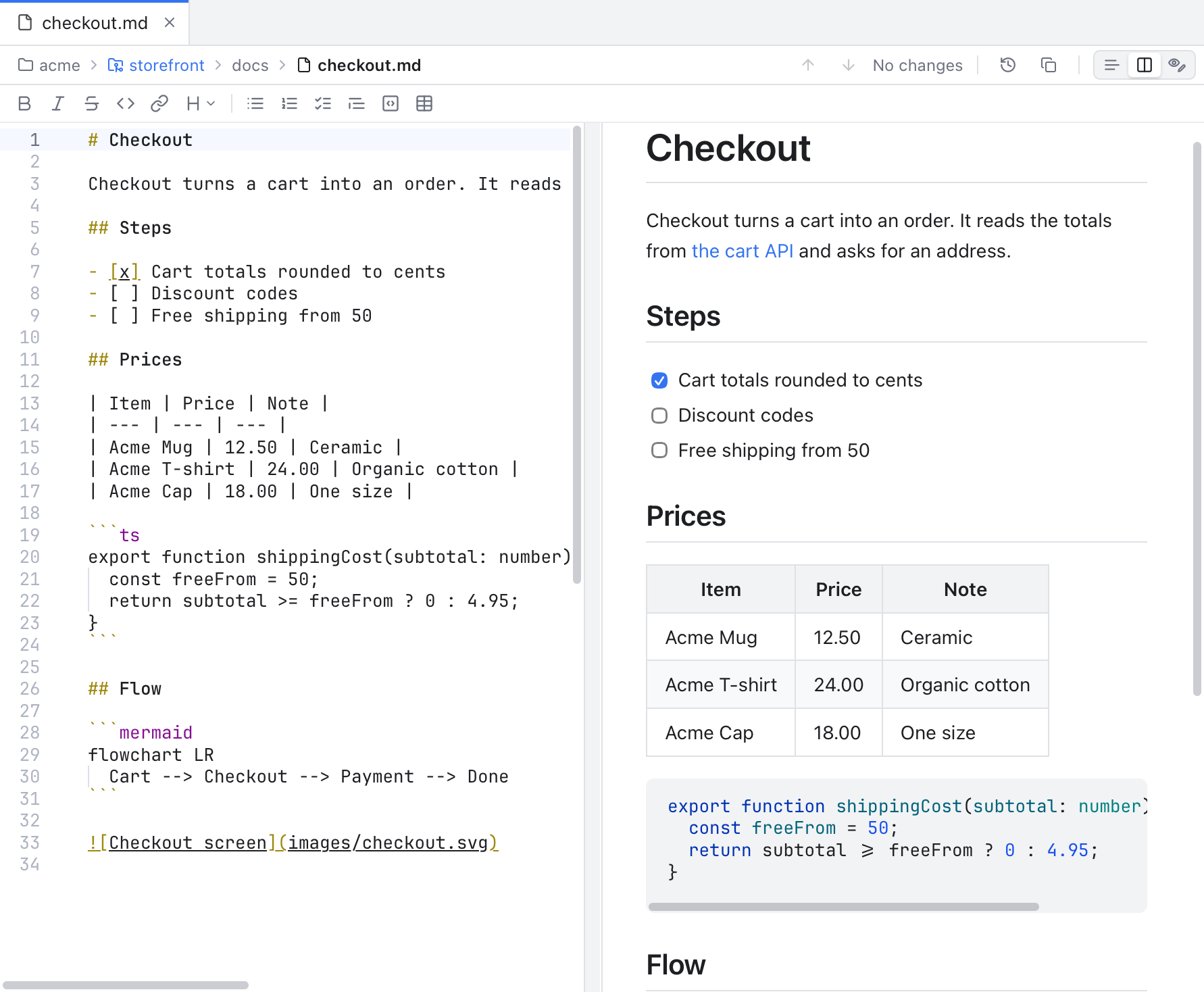Switch to editor and preview split view

pyautogui.click(x=1145, y=65)
